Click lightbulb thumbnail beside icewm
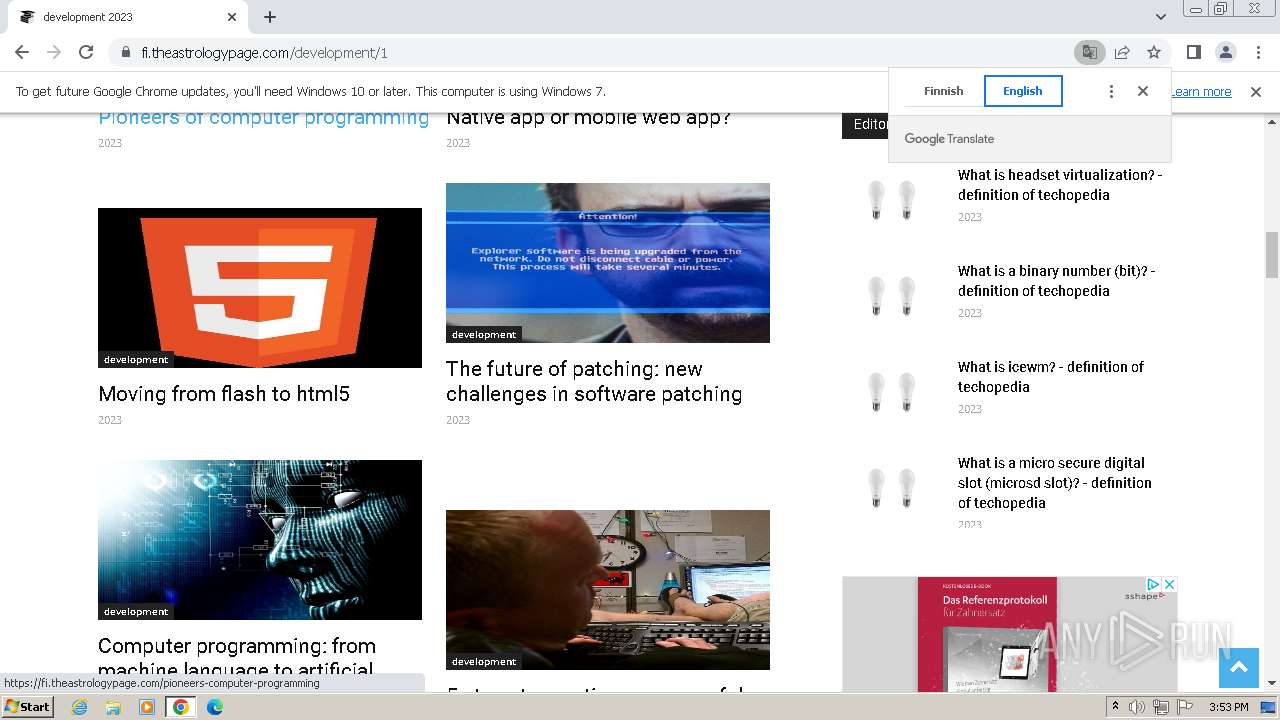This screenshot has height=720, width=1280. pos(892,391)
